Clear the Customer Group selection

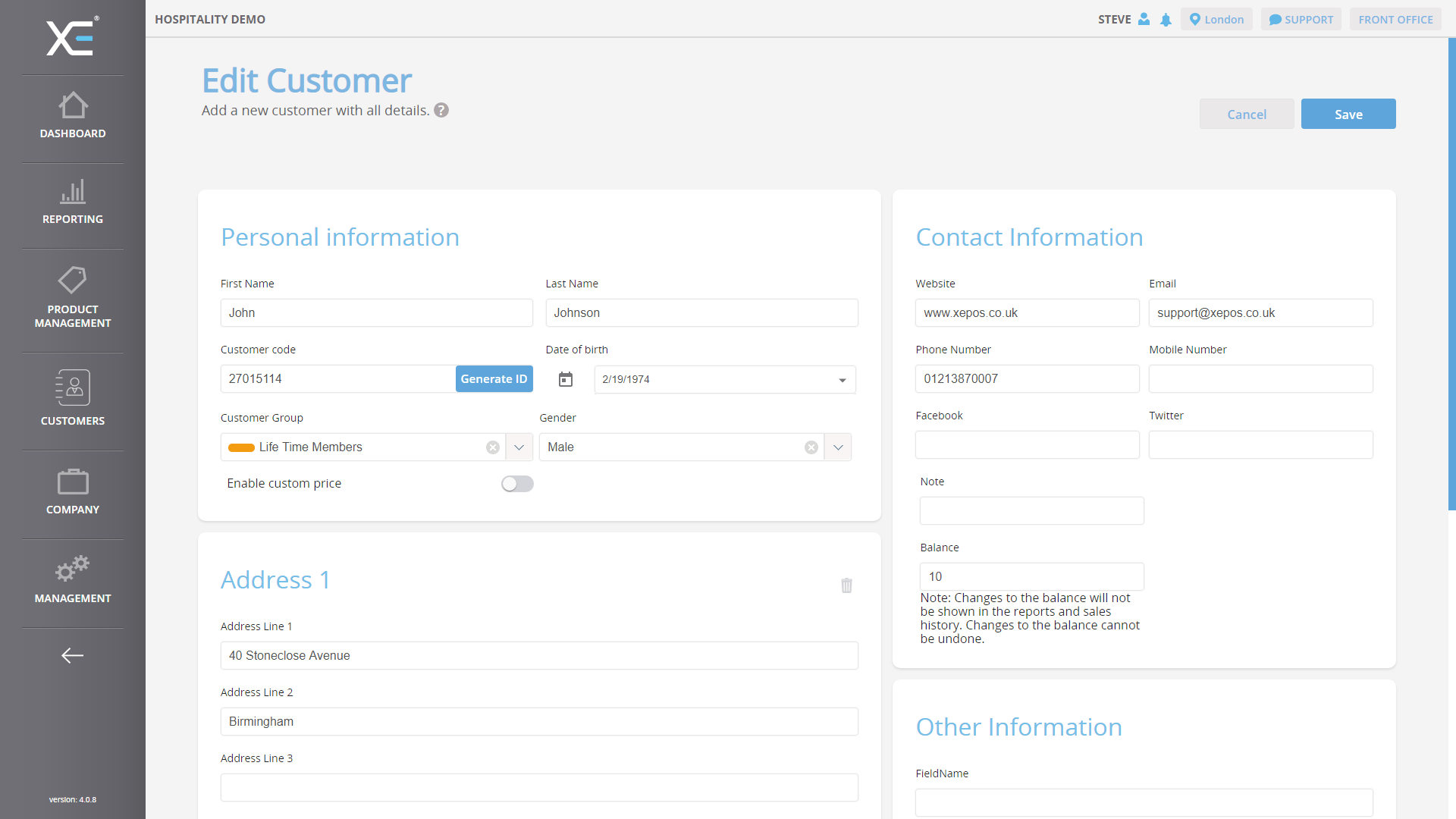coord(493,447)
